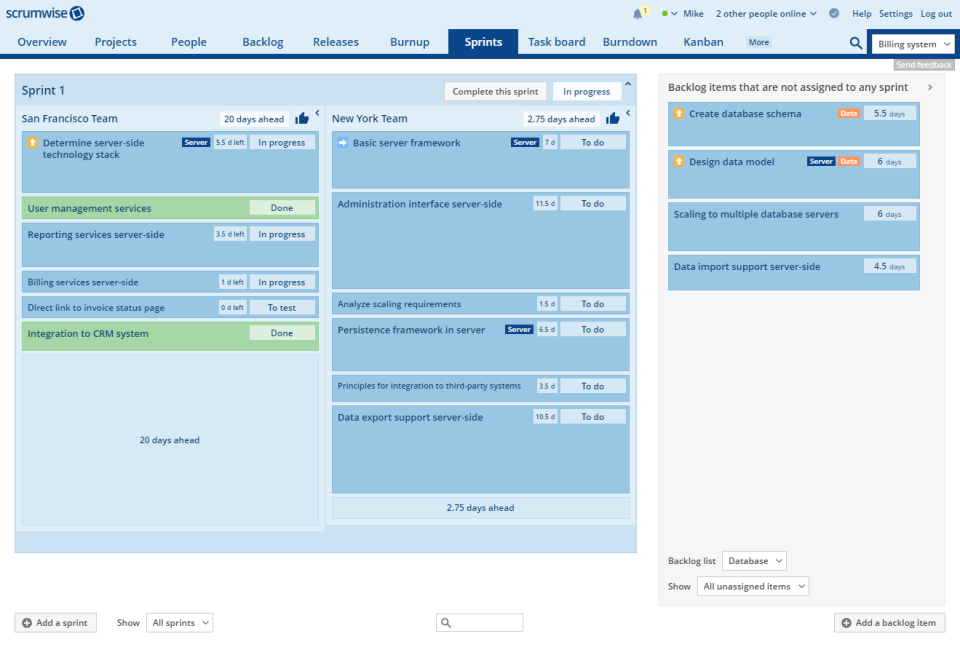960x647 pixels.
Task: Click the flame icon on Create database schema
Action: click(681, 113)
